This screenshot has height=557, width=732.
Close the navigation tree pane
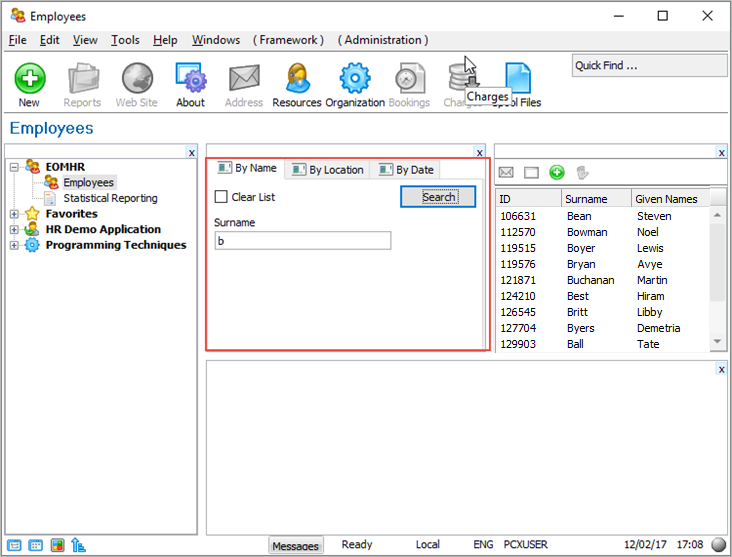coord(191,153)
